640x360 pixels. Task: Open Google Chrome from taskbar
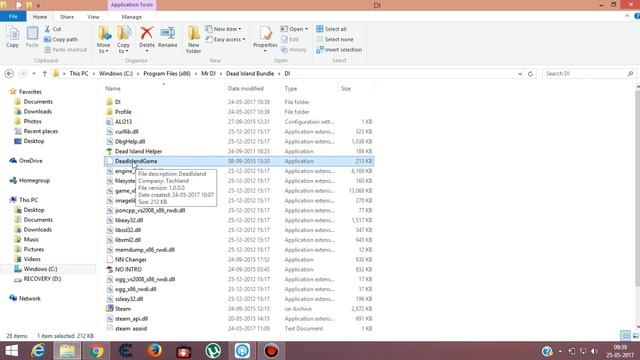tap(96, 351)
